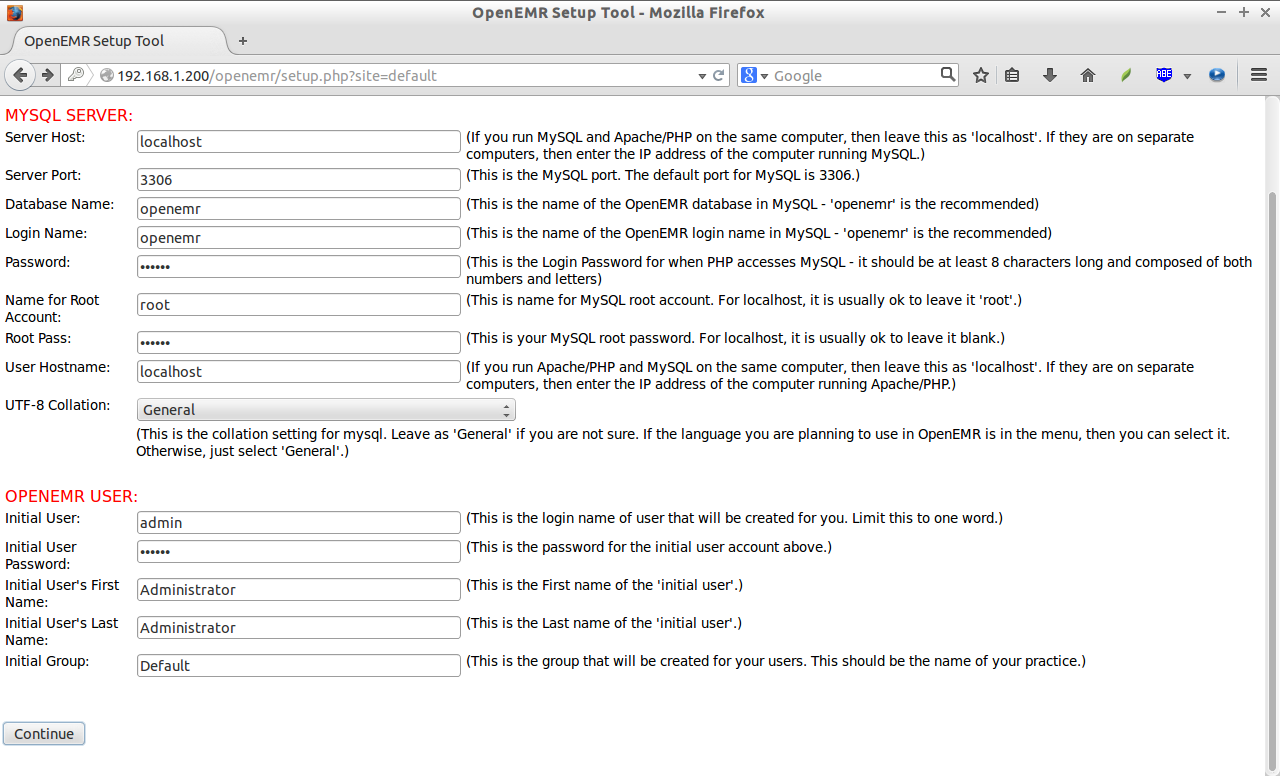This screenshot has height=776, width=1280.
Task: Click the OPENEMR USER heading
Action: pyautogui.click(x=71, y=497)
